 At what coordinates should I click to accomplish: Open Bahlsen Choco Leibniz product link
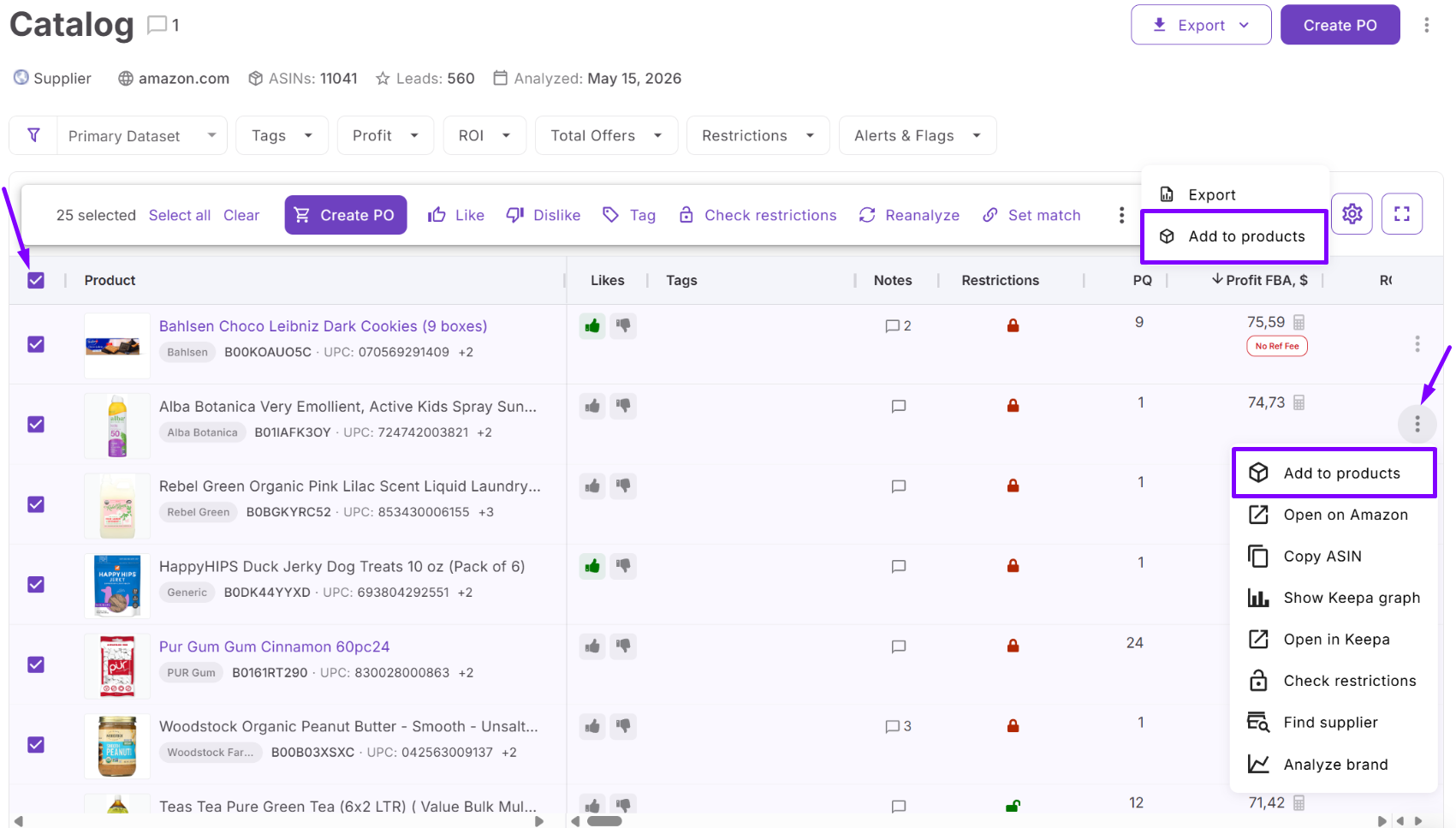(323, 326)
